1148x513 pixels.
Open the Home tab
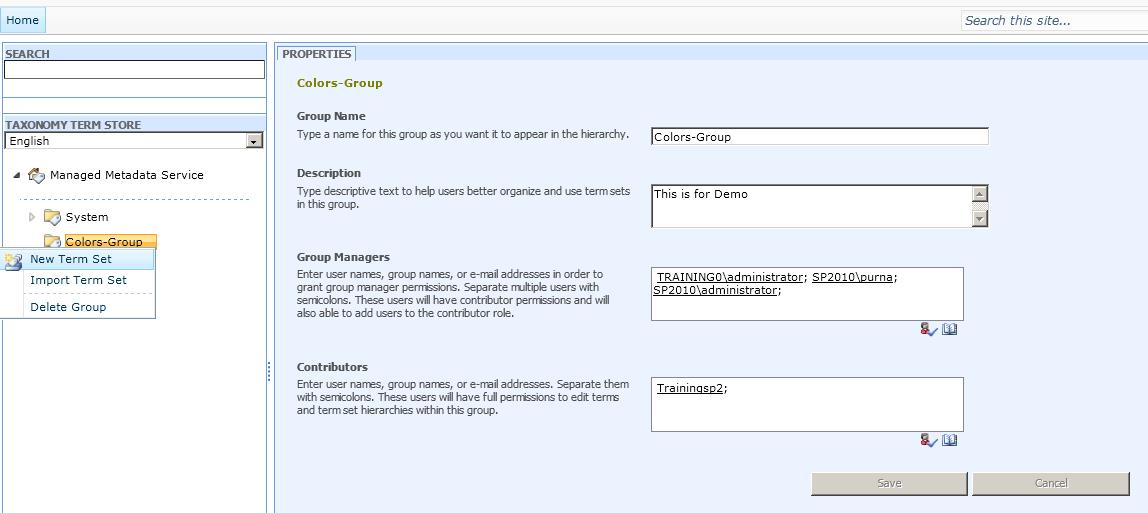(23, 20)
